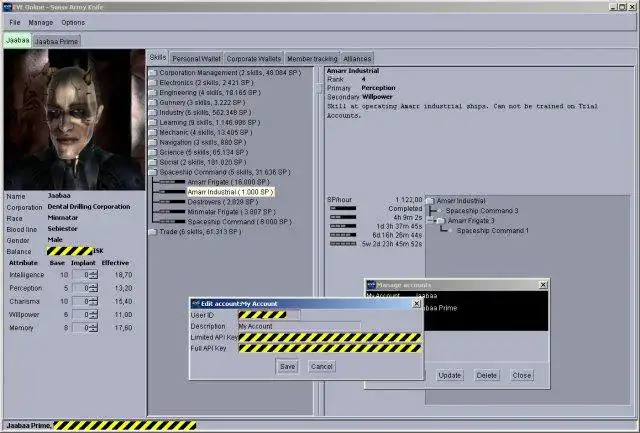Image resolution: width=640 pixels, height=433 pixels.
Task: Close the Edit account dialog
Action: coord(416,304)
